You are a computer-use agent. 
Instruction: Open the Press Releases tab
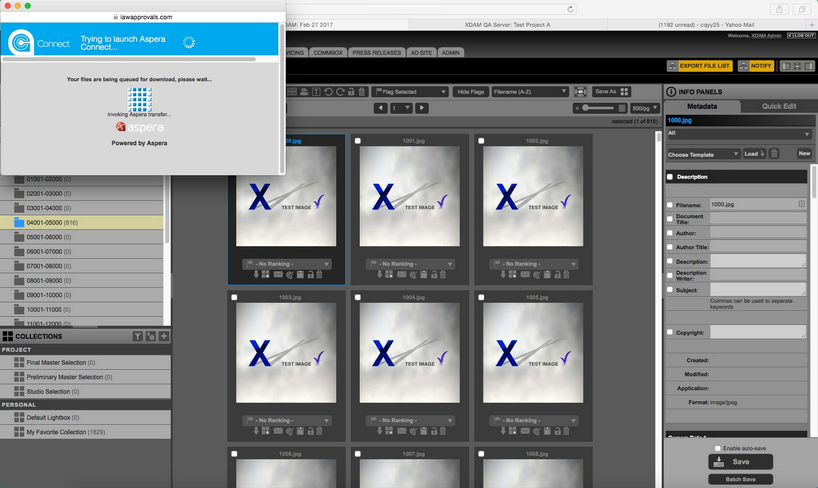377,51
